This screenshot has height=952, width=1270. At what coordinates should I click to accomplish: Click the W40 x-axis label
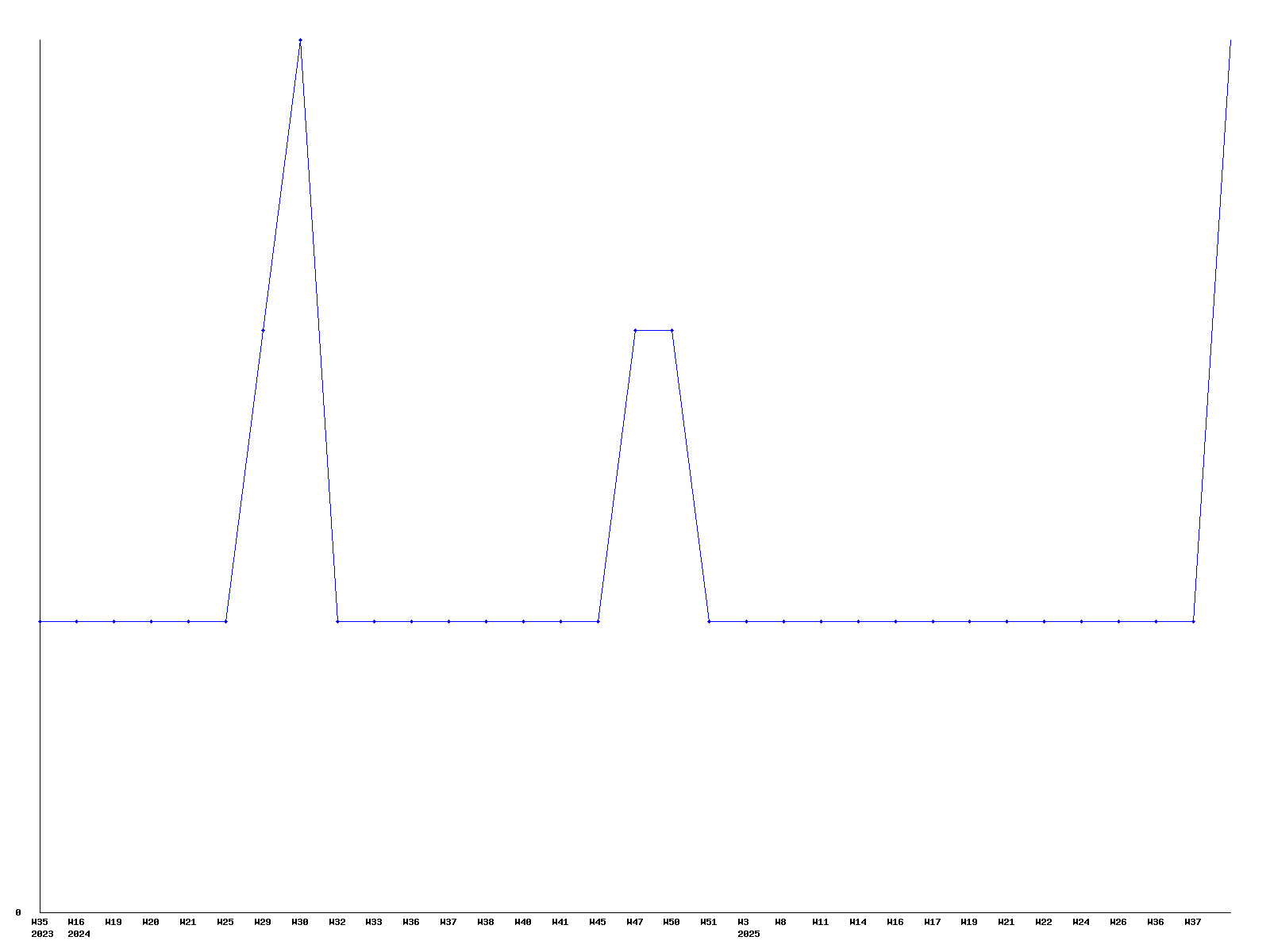523,922
